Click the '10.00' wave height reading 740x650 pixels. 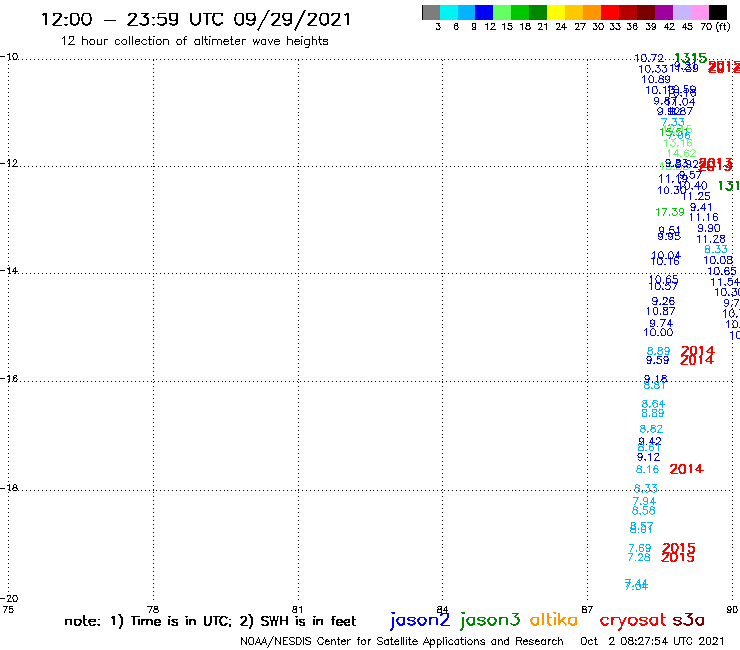(x=658, y=332)
